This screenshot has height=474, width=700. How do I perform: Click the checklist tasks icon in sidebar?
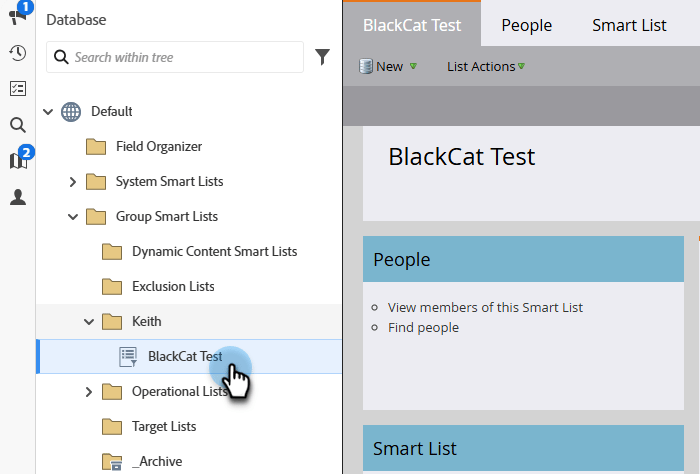(x=18, y=89)
